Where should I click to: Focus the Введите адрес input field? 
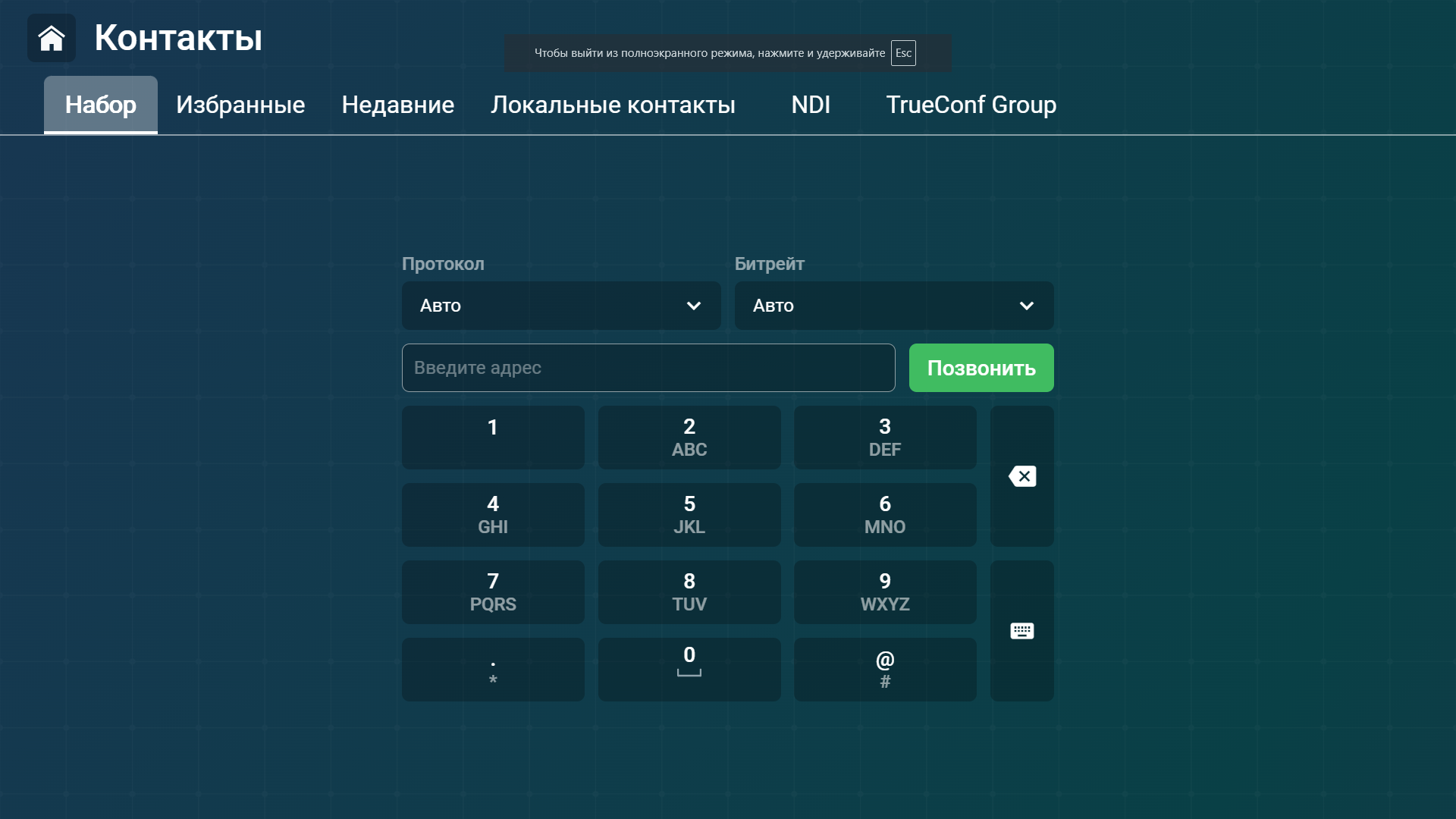[648, 368]
